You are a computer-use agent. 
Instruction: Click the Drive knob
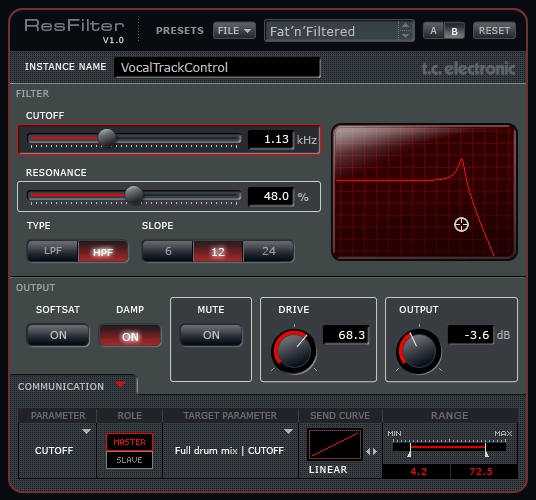coord(294,351)
